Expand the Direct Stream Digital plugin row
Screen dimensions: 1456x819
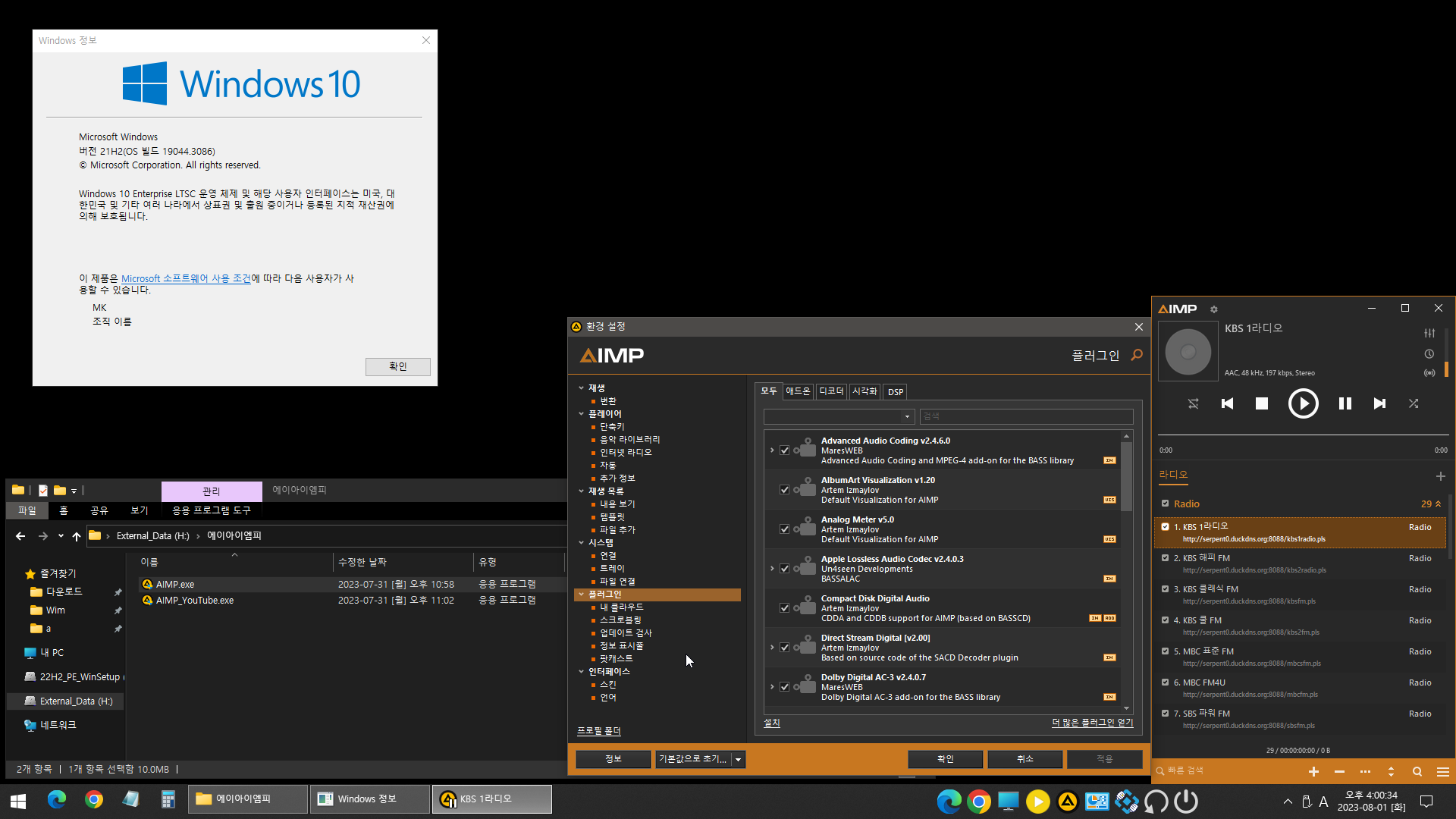(x=772, y=648)
